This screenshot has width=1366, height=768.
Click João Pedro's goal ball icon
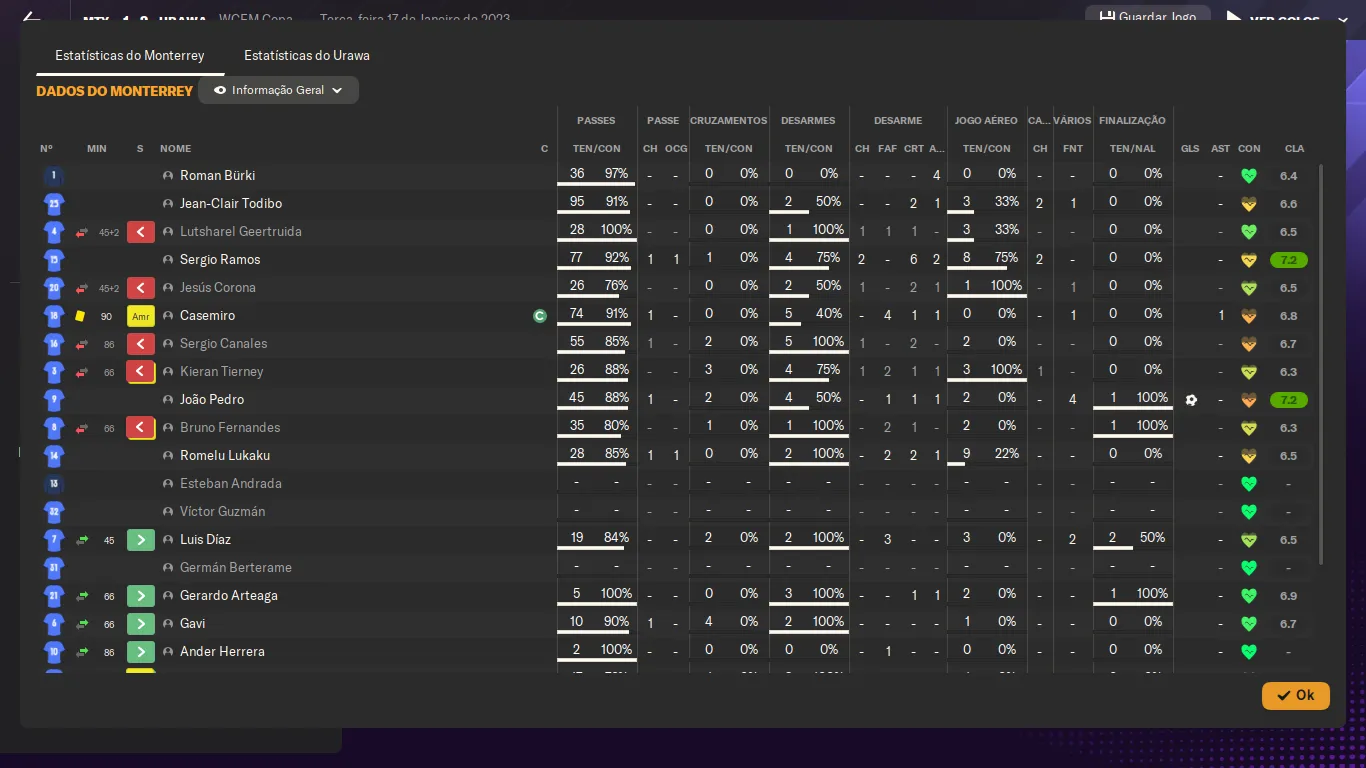1191,400
